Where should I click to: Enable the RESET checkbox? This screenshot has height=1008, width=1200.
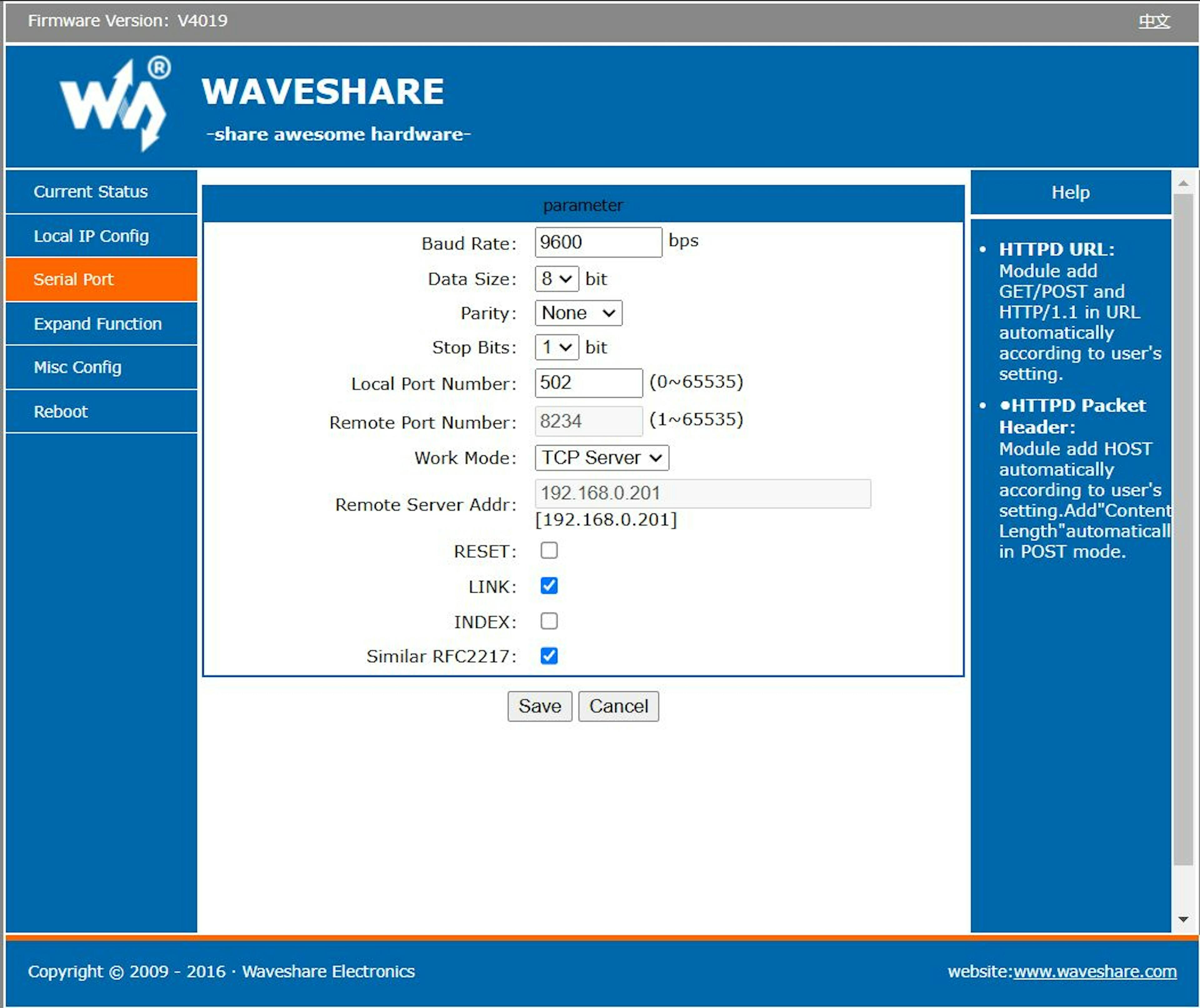[549, 550]
